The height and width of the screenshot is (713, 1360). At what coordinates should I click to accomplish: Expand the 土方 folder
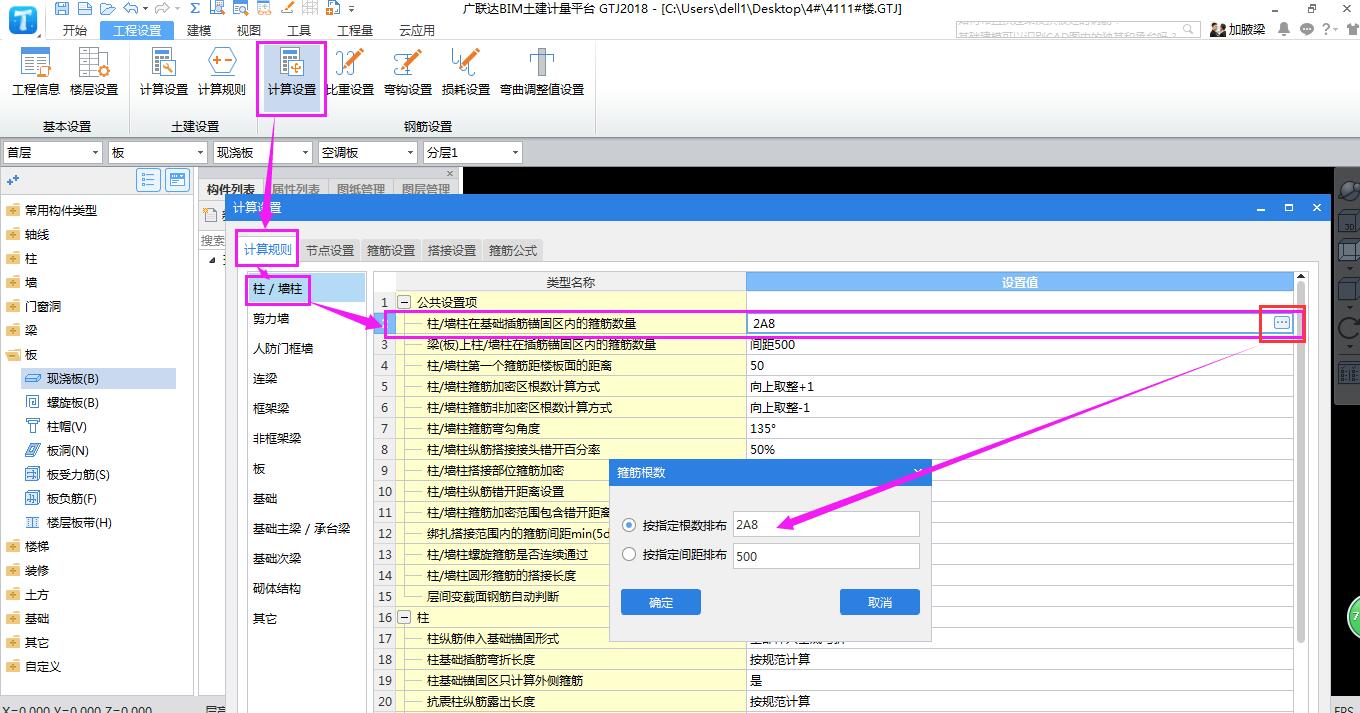12,595
